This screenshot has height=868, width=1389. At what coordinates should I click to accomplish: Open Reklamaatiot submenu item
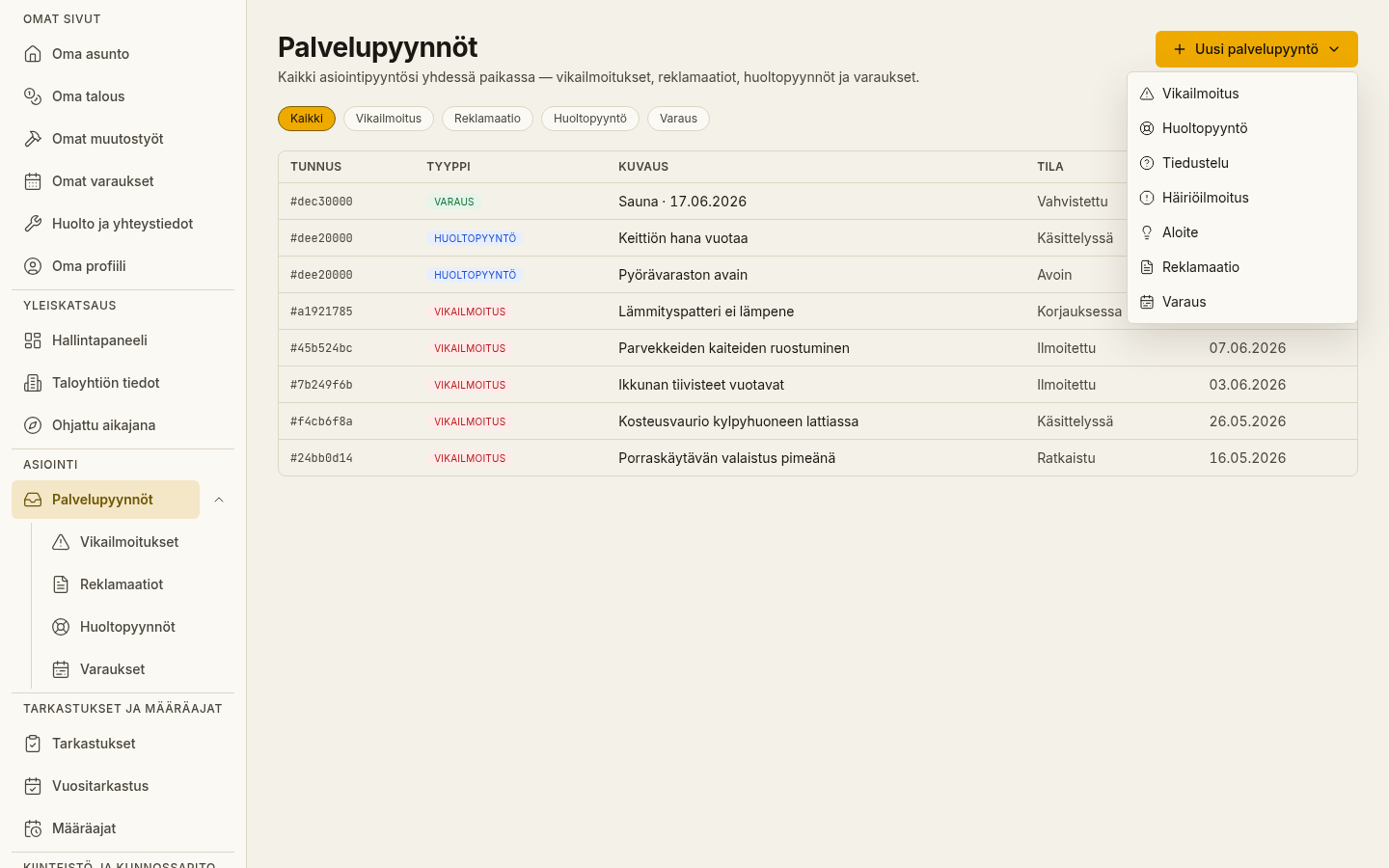137,584
